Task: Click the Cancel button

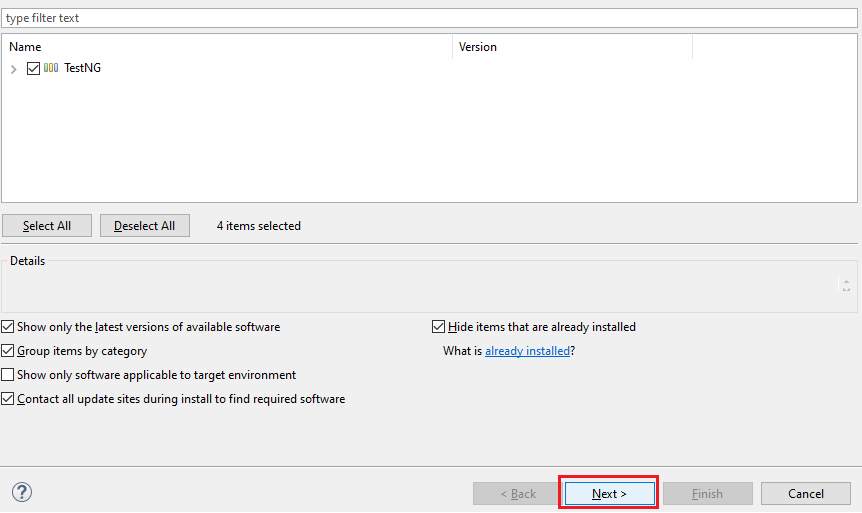Action: click(805, 493)
